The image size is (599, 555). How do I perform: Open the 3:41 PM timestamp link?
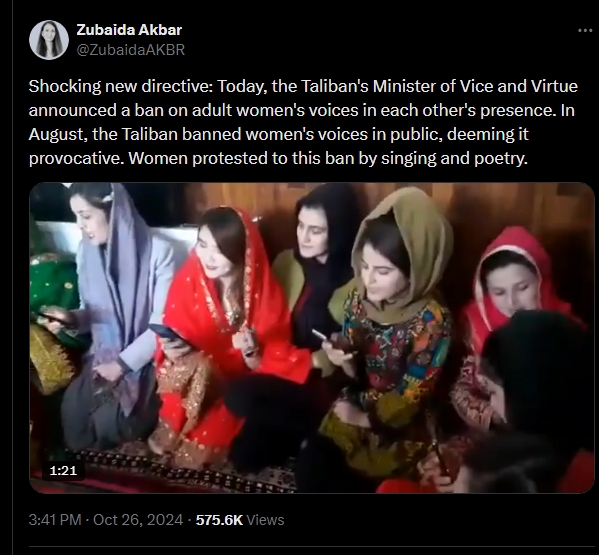point(55,520)
